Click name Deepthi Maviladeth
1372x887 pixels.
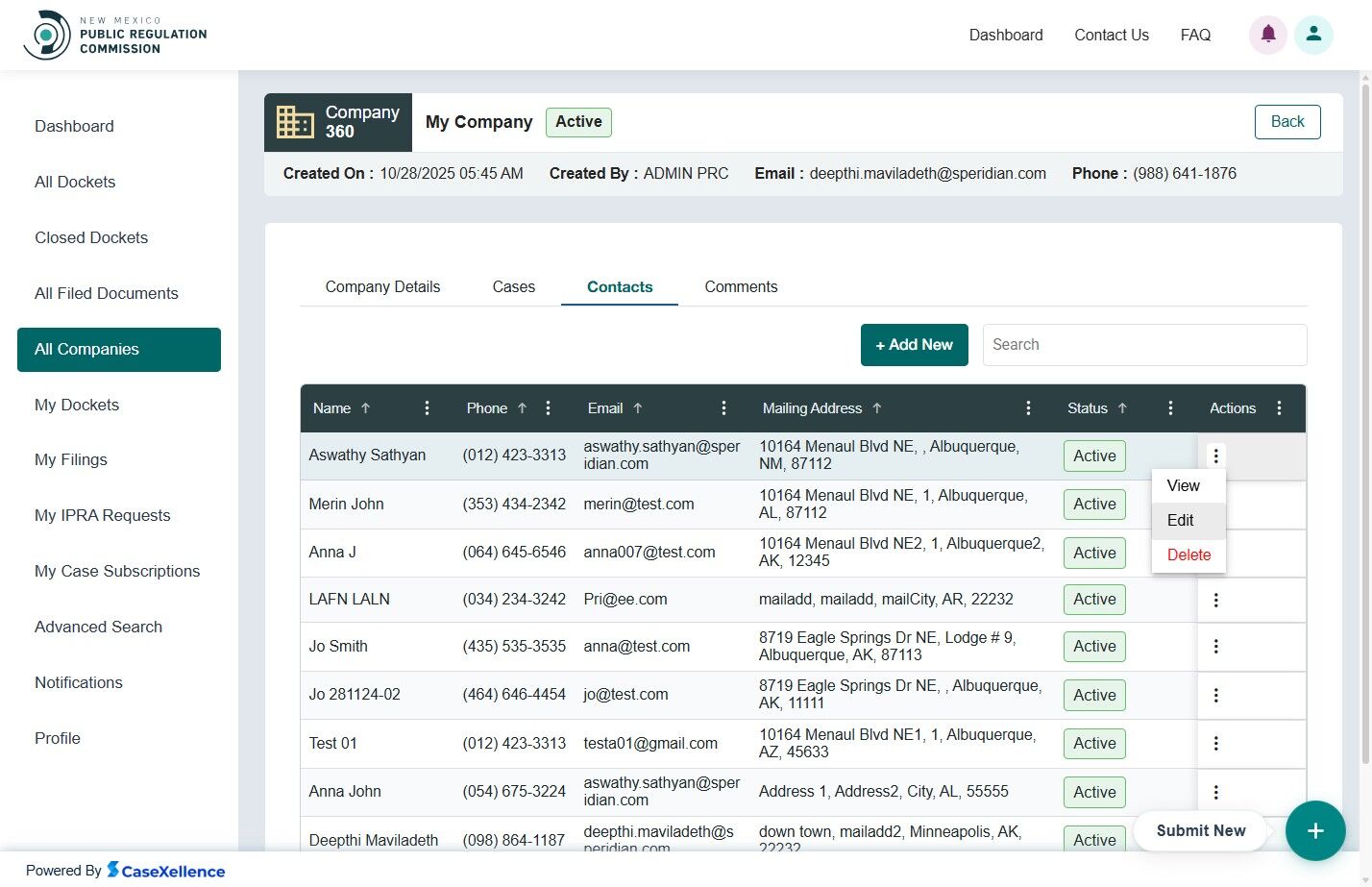point(374,841)
